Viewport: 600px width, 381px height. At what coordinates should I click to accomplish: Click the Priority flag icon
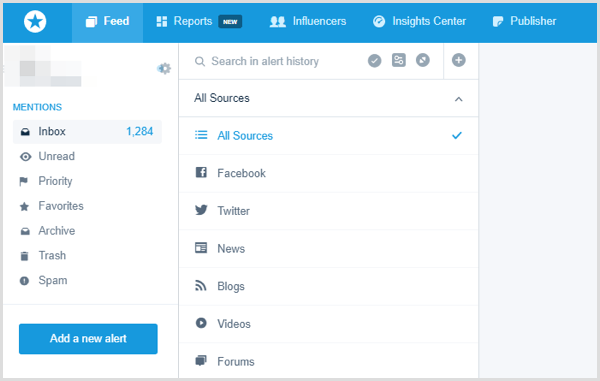coord(24,181)
